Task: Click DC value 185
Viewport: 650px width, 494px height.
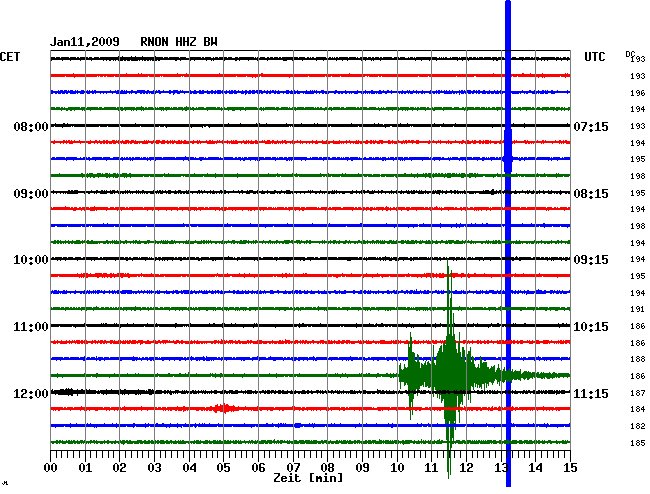Action: [x=638, y=443]
